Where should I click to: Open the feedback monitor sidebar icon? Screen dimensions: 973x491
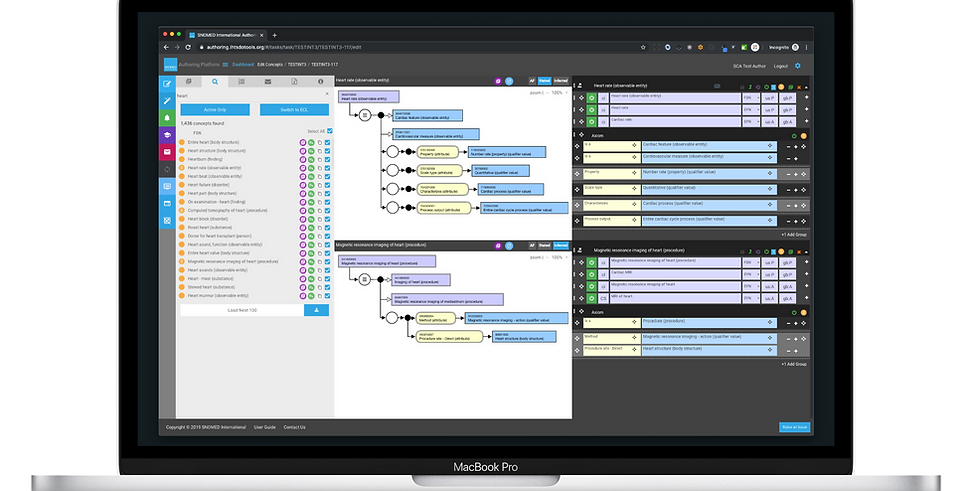pos(168,186)
